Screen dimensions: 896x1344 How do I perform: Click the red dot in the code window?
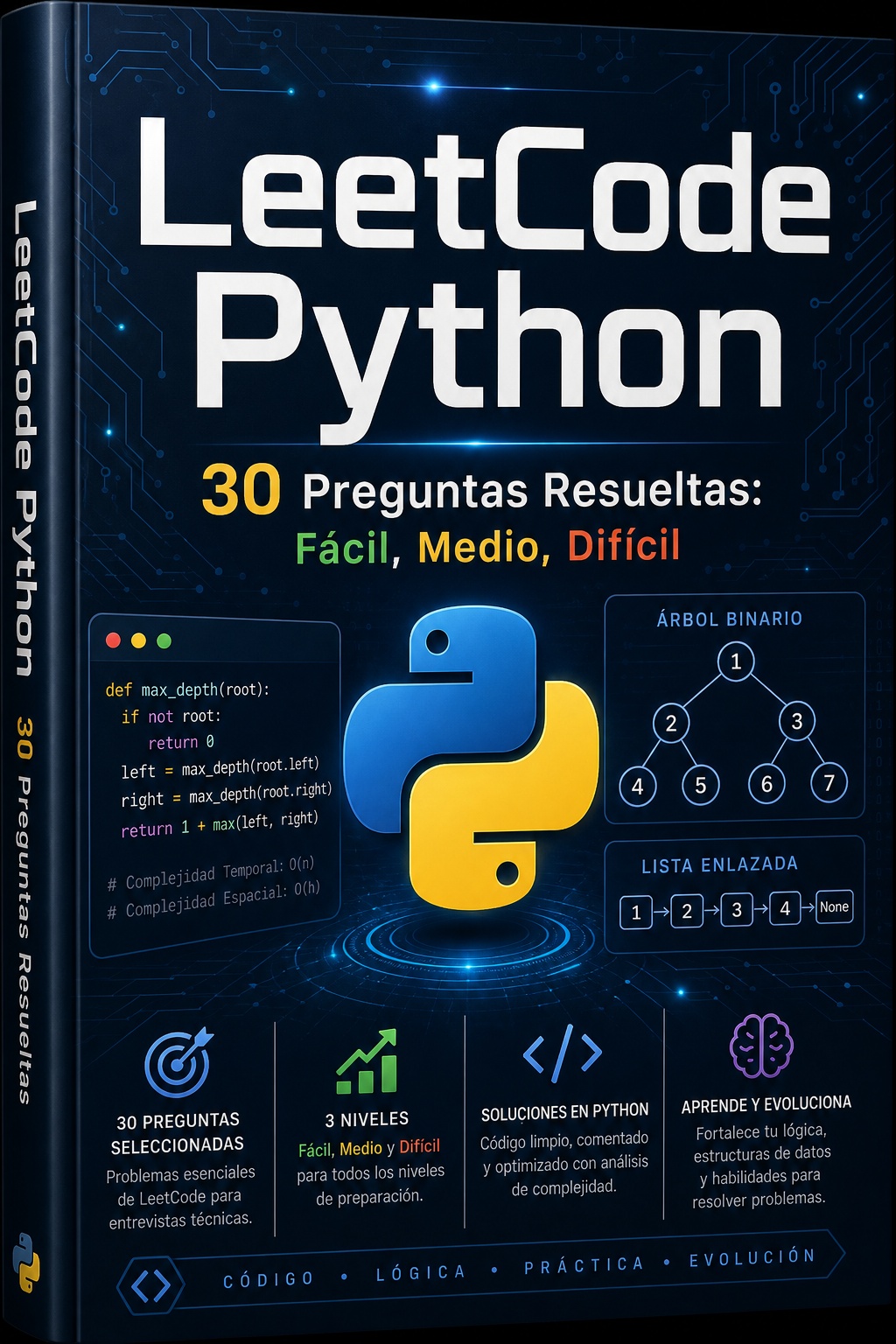tap(113, 640)
